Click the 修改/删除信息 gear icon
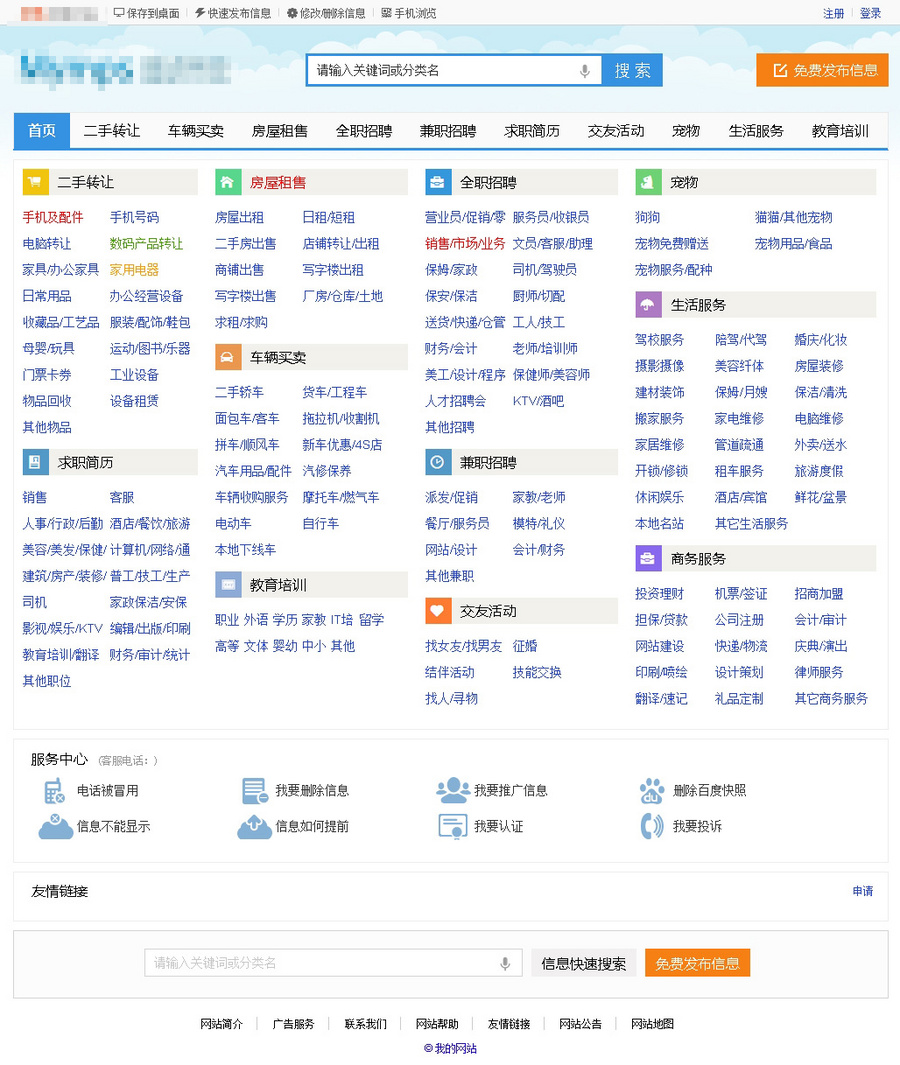Image resolution: width=900 pixels, height=1065 pixels. click(x=292, y=13)
